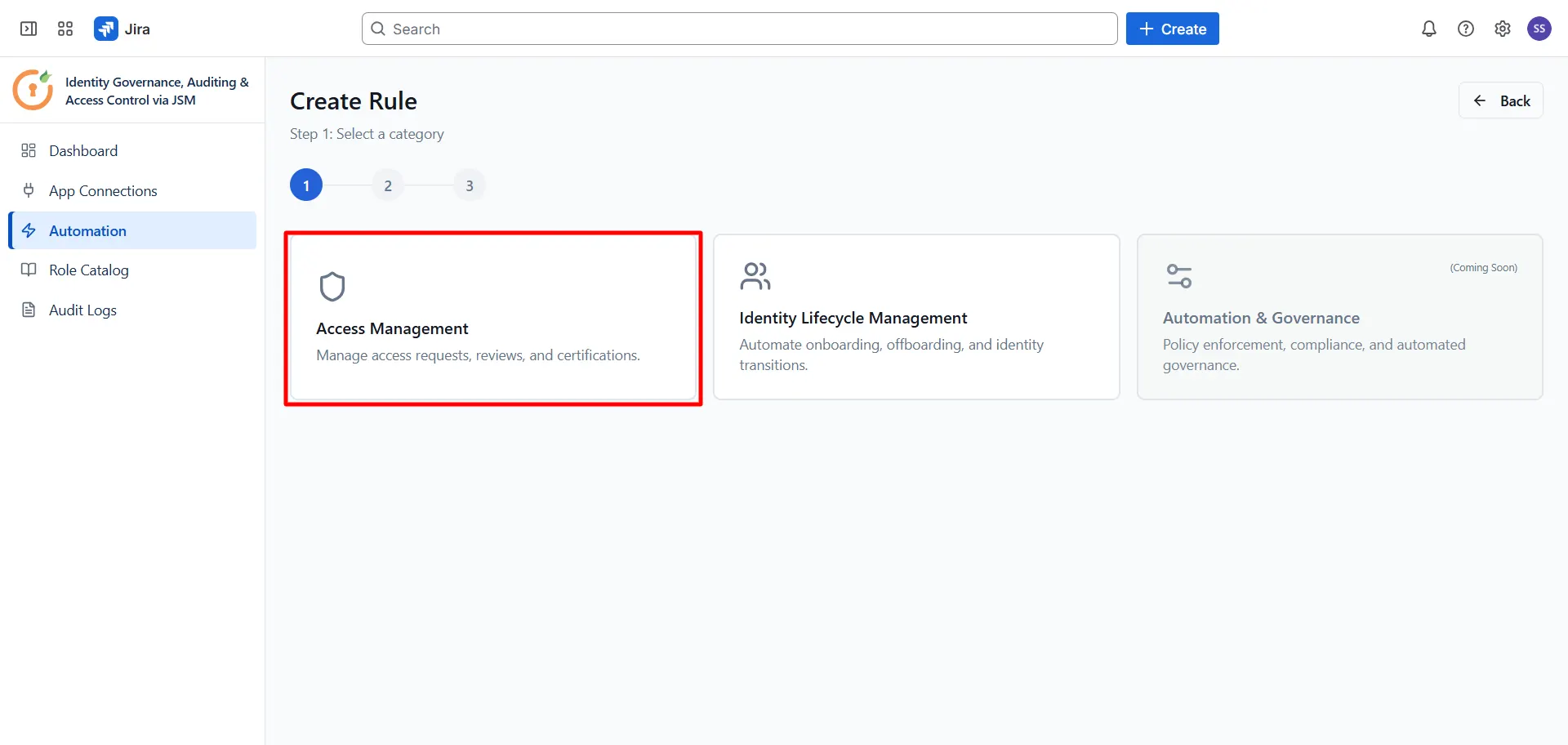The width and height of the screenshot is (1568, 745).
Task: Open Role Catalog
Action: click(132, 270)
